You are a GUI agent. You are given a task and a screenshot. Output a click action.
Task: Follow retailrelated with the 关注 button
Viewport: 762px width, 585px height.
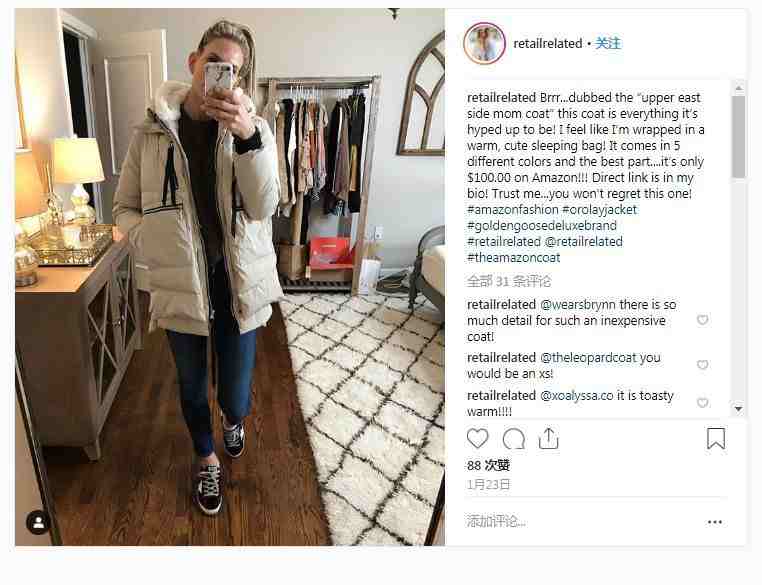(x=608, y=43)
